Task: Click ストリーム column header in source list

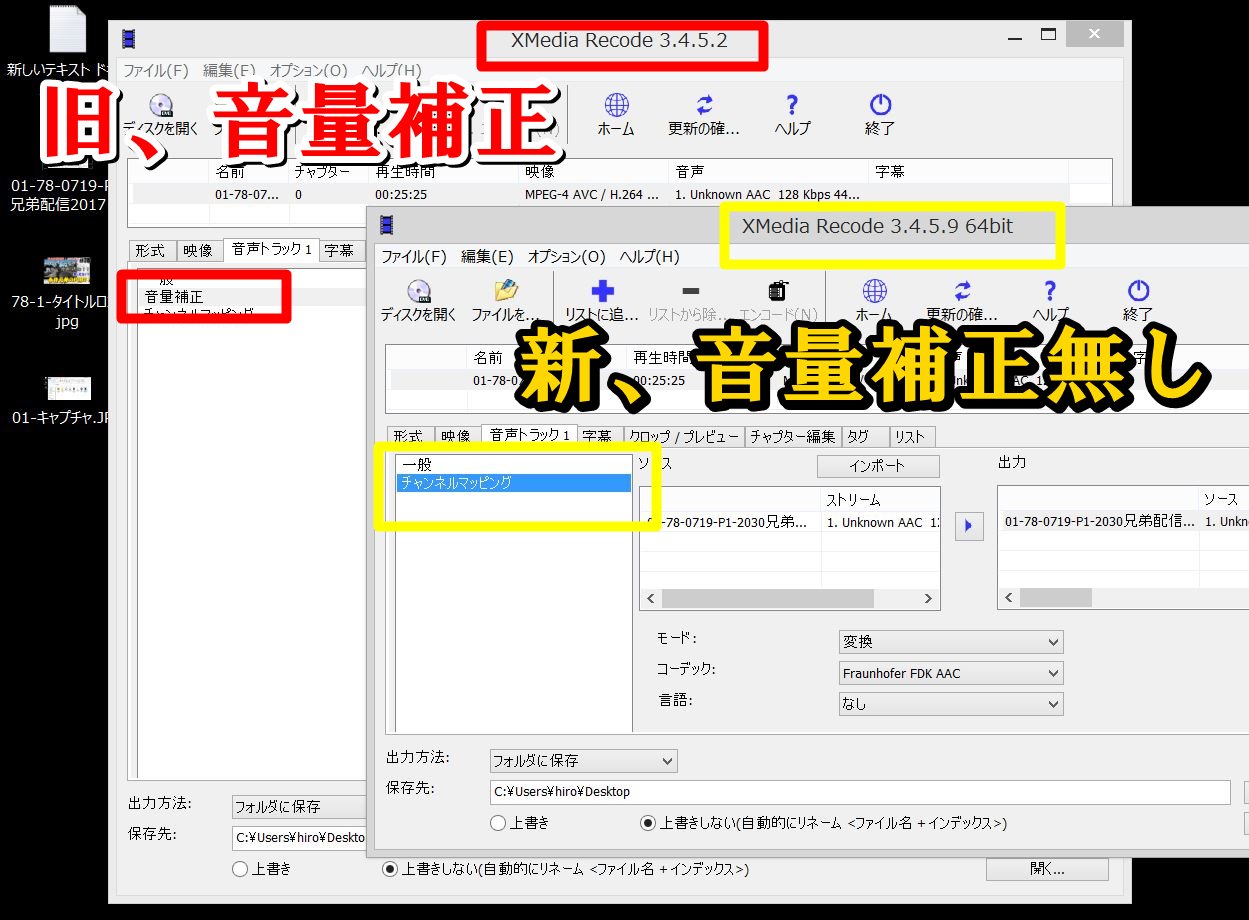Action: tap(880, 499)
